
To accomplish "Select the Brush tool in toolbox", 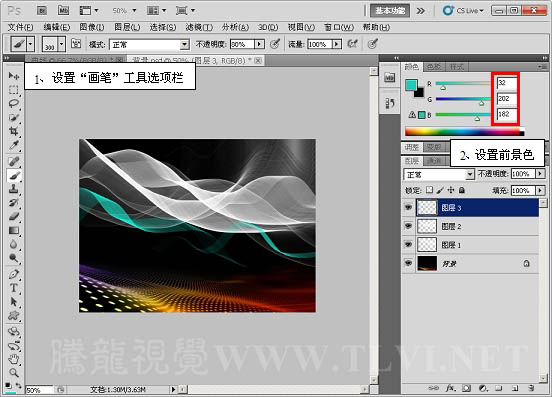I will 14,175.
